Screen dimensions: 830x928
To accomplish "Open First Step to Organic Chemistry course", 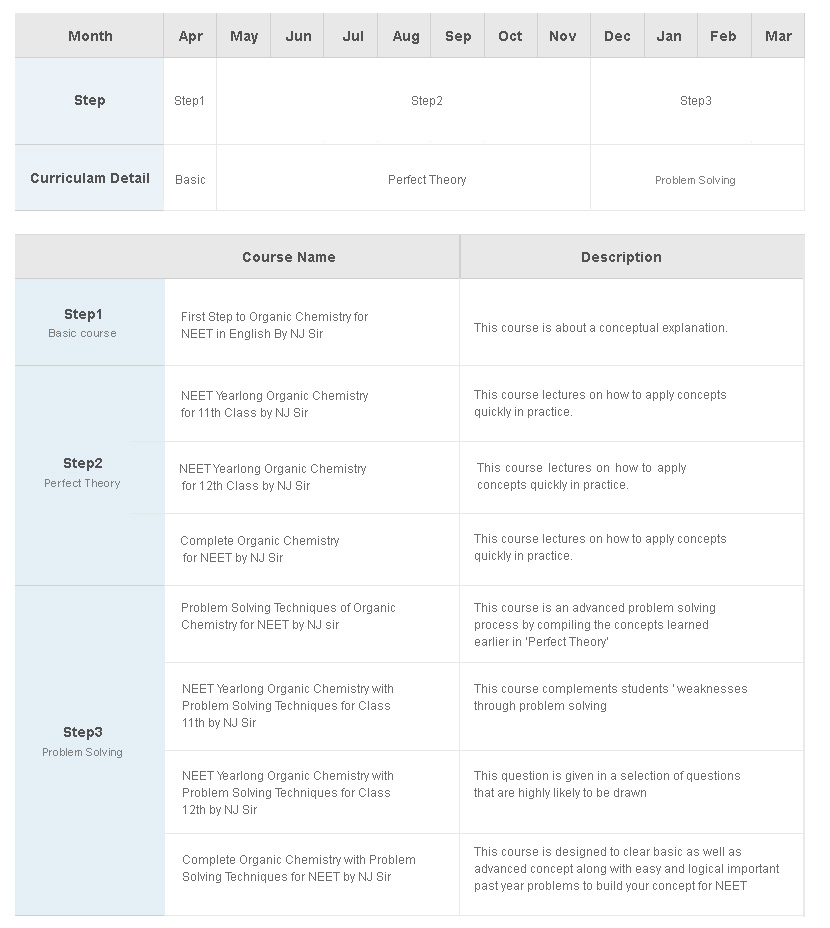I will 274,325.
